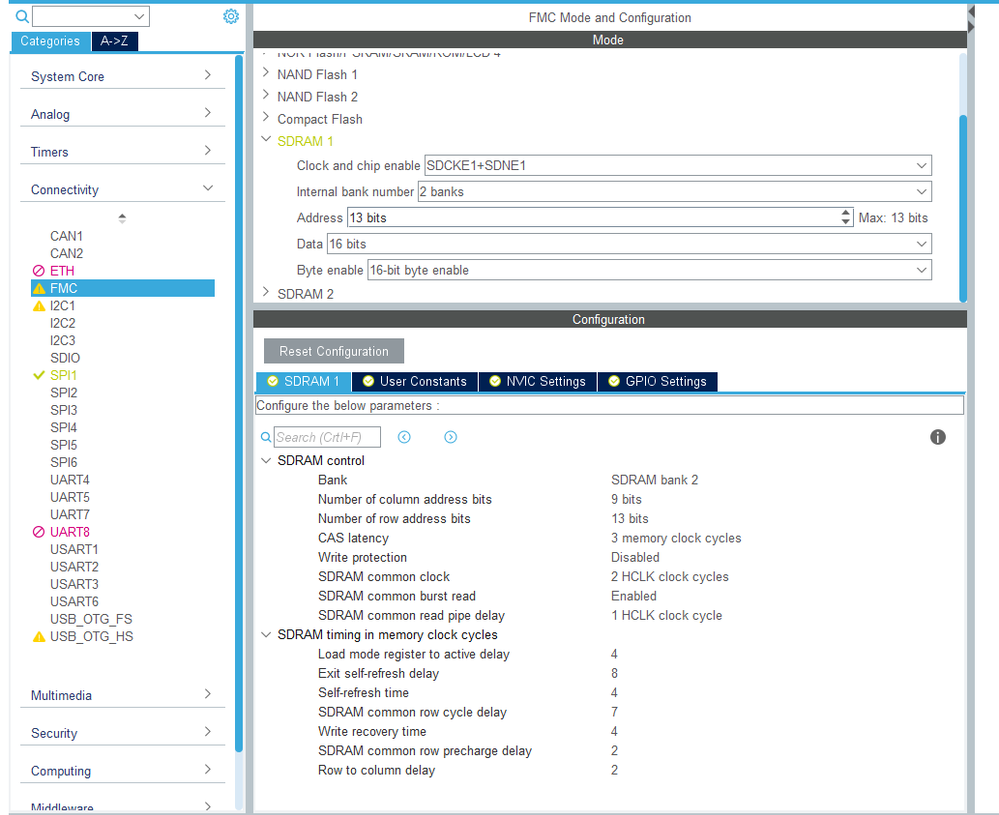Collapse the SDRAM 1 mode section
The height and width of the screenshot is (815, 999).
pyautogui.click(x=266, y=140)
